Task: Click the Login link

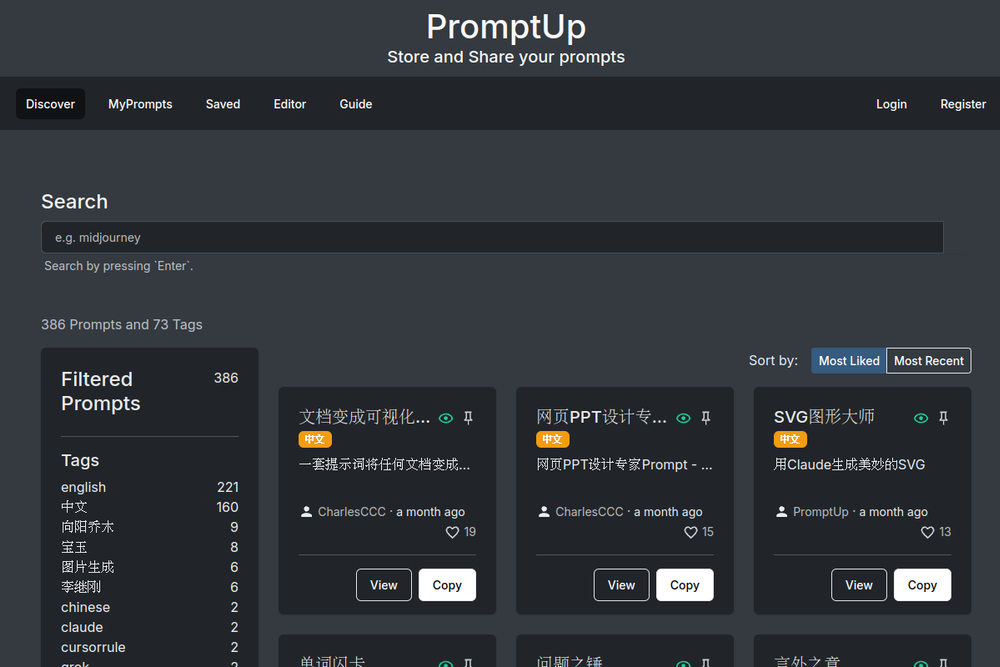Action: point(891,104)
